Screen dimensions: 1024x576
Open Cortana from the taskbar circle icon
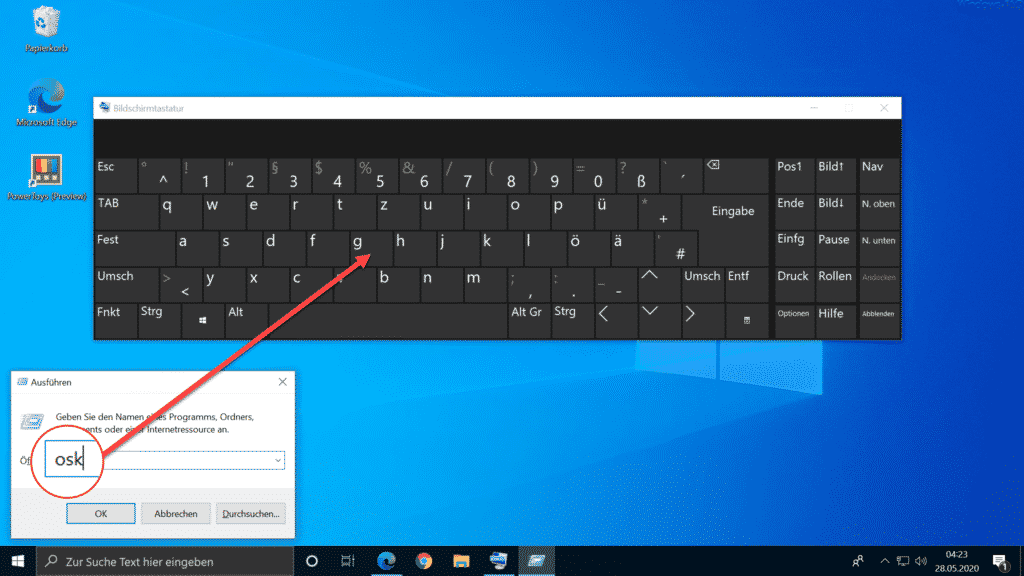pyautogui.click(x=312, y=561)
